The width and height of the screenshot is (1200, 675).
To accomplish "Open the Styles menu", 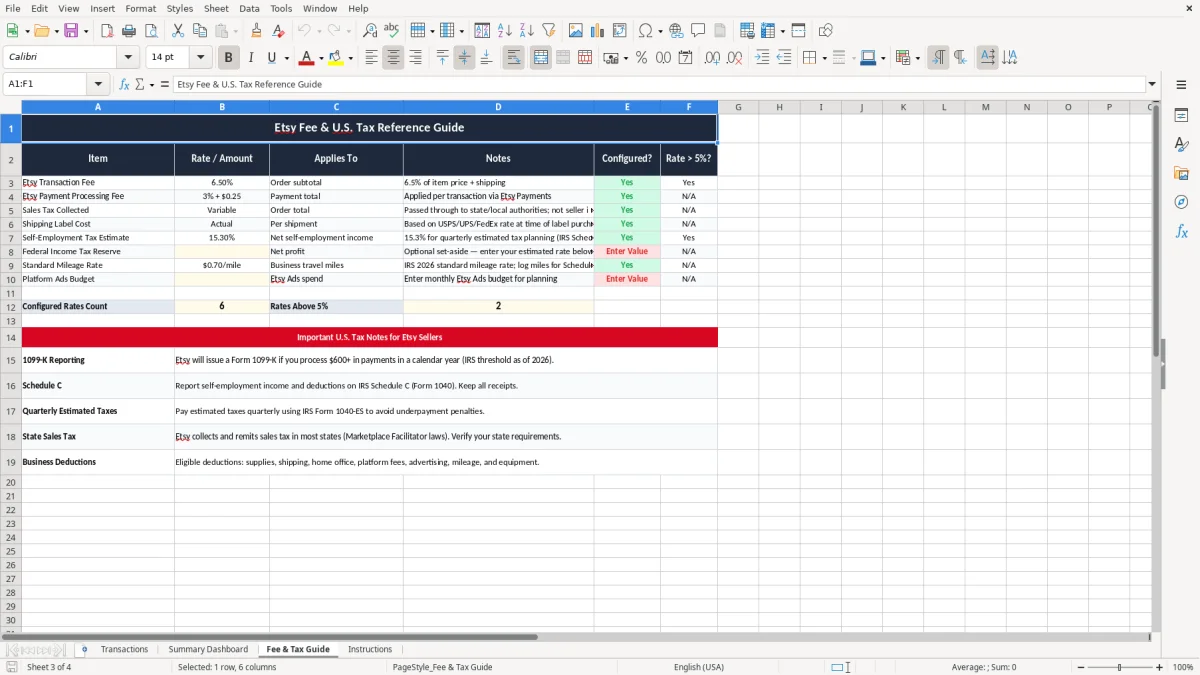I will click(180, 8).
